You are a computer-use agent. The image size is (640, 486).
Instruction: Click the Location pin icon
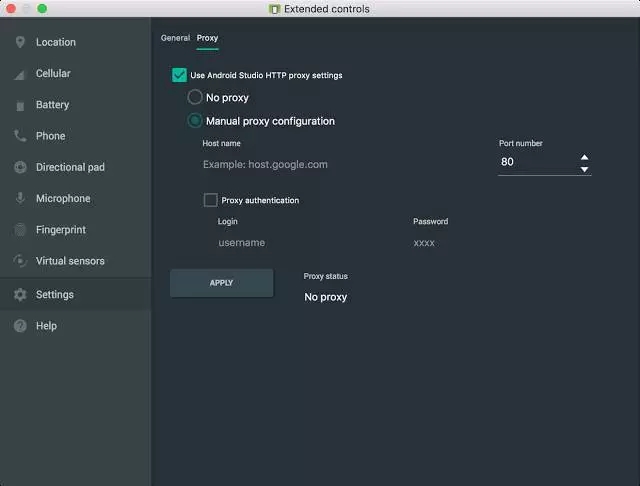[20, 42]
